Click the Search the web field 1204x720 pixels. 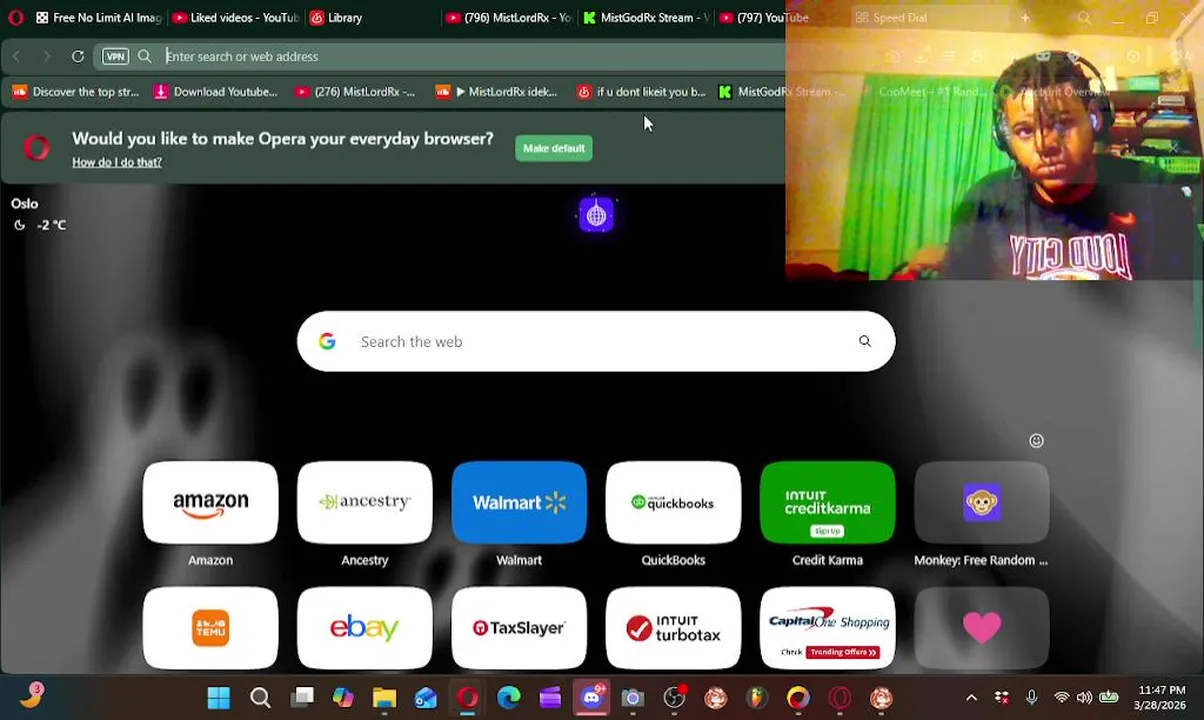tap(596, 342)
